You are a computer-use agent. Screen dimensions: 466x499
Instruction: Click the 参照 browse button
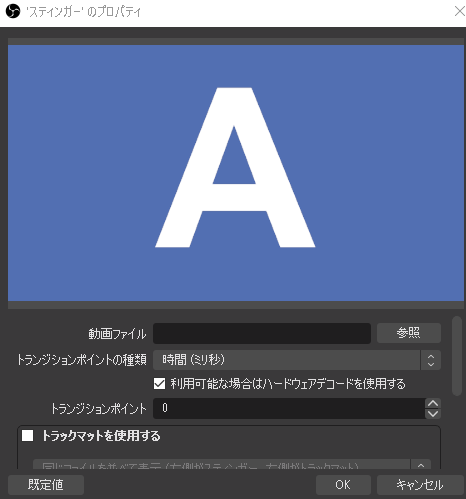pyautogui.click(x=409, y=333)
